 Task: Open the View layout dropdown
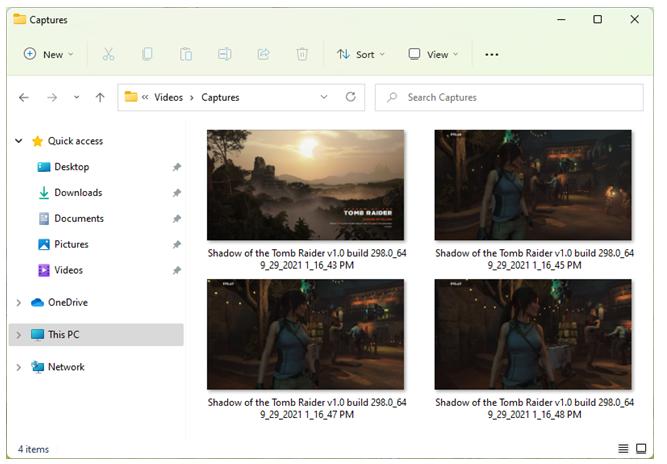pyautogui.click(x=433, y=54)
